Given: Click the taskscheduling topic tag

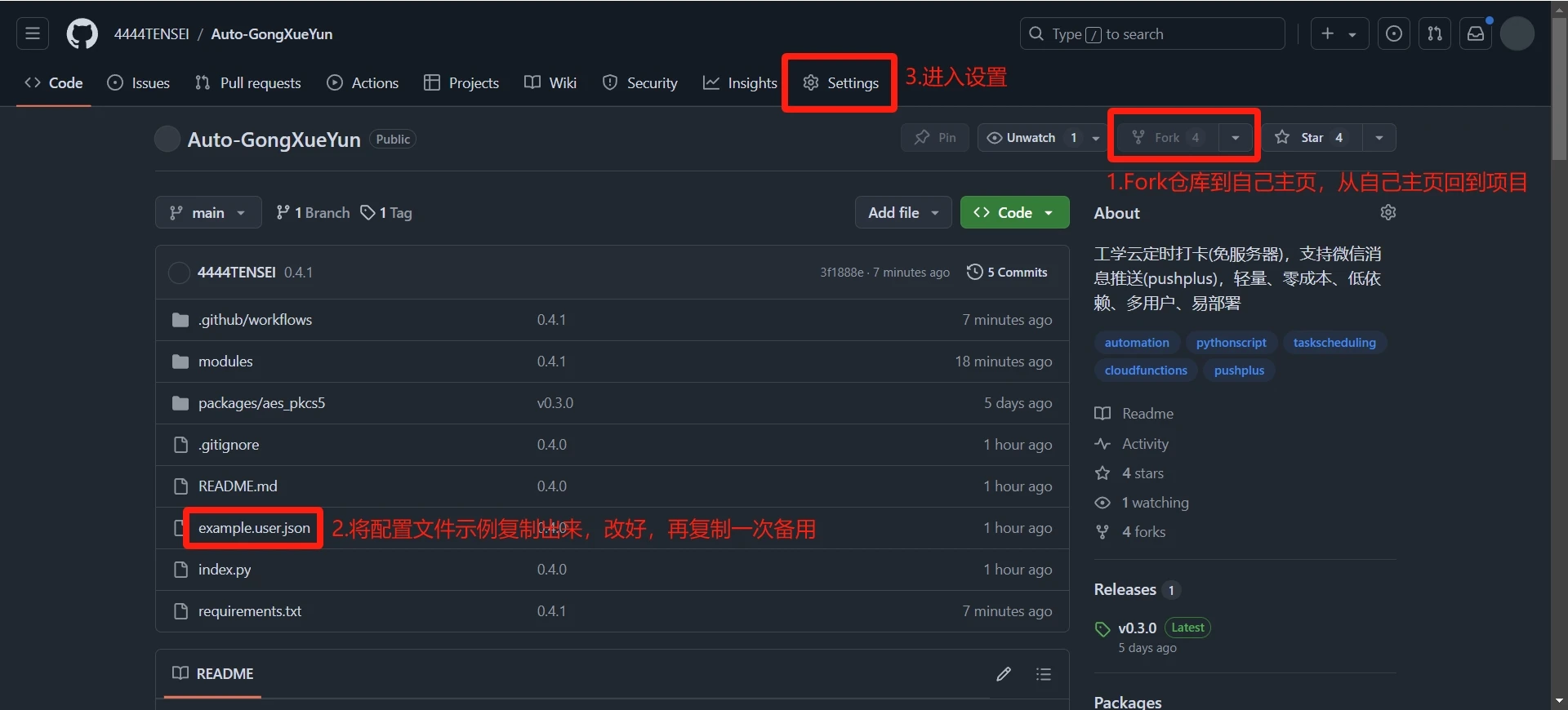Looking at the screenshot, I should (1334, 343).
